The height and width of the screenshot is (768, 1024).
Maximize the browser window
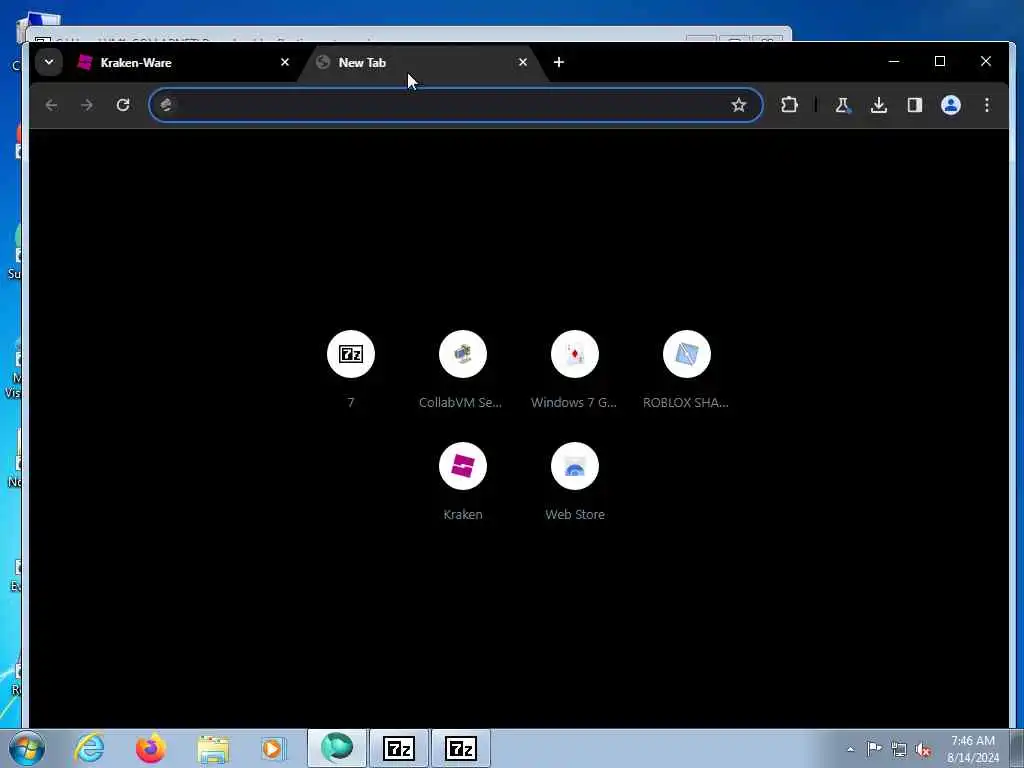coord(940,61)
